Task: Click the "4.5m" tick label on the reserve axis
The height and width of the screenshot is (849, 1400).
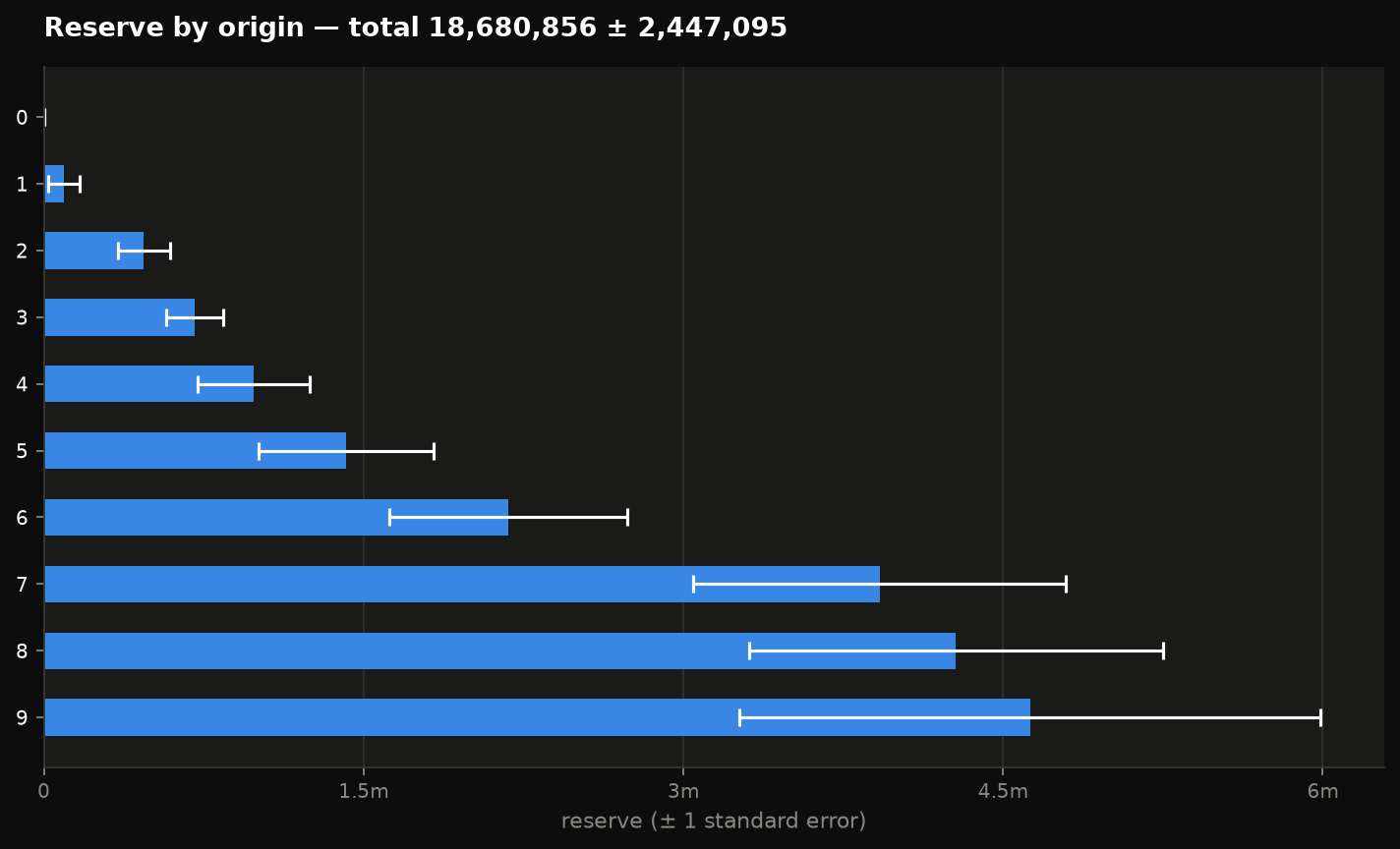Action: click(1003, 792)
